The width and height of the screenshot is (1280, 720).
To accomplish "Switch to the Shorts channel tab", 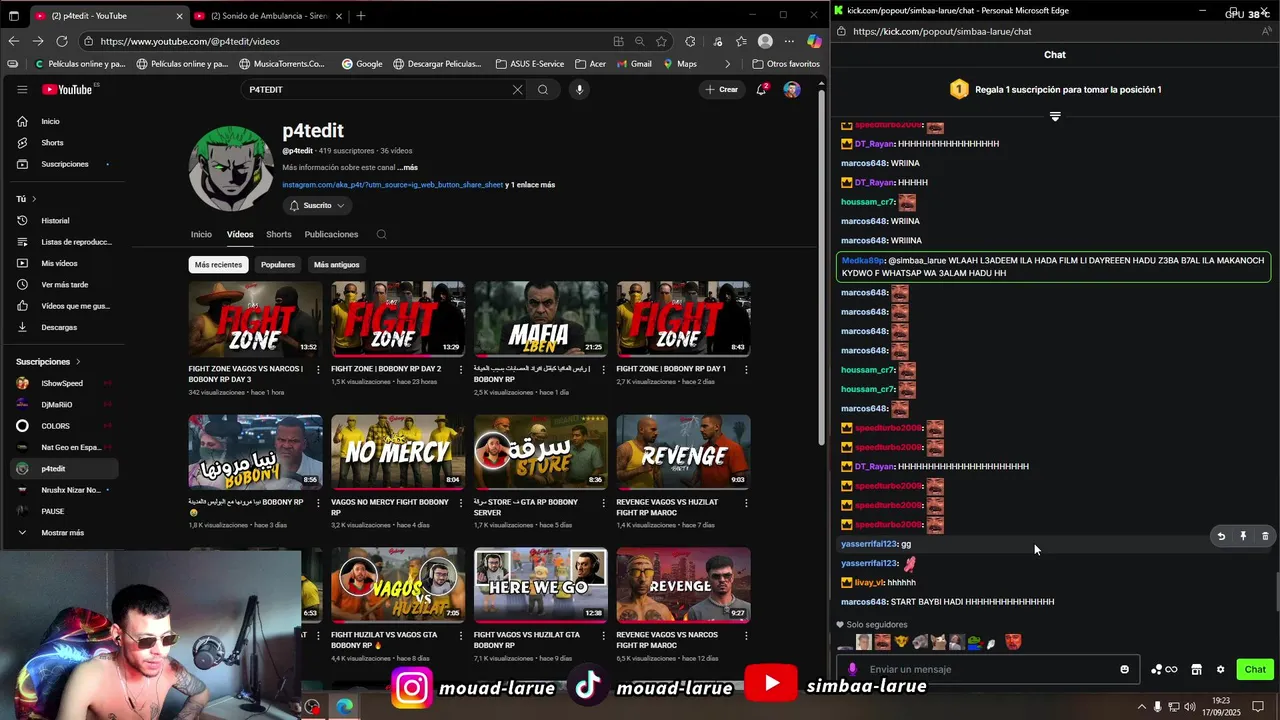I will pos(279,234).
